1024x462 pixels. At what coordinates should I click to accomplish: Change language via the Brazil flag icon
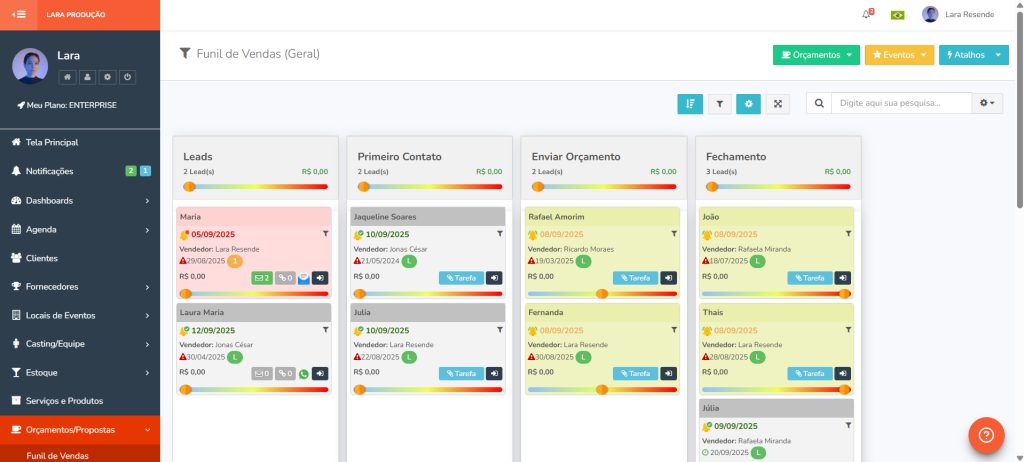(897, 14)
